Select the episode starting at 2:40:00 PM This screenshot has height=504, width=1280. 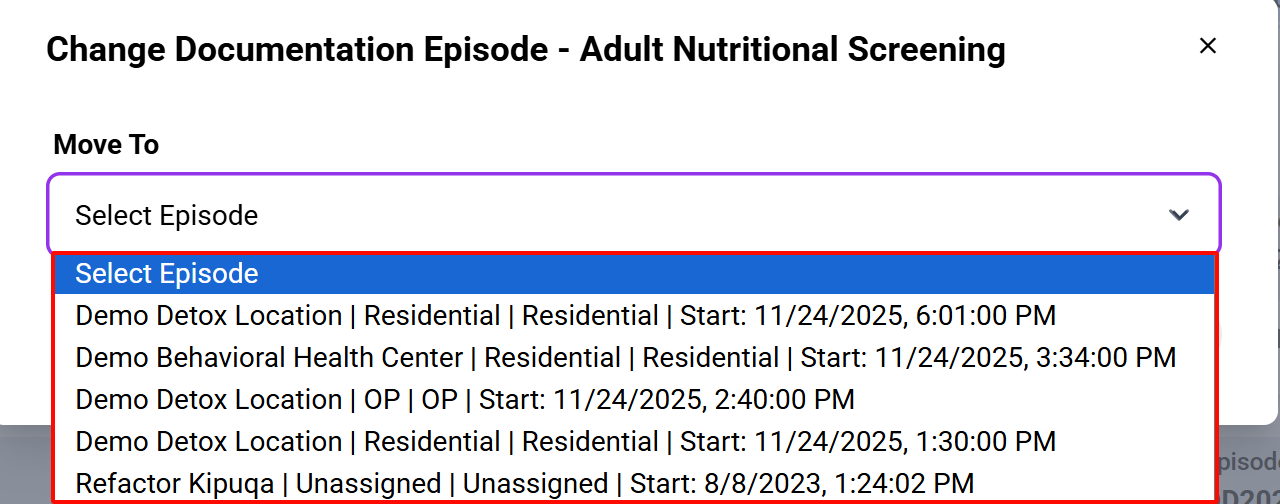click(465, 400)
